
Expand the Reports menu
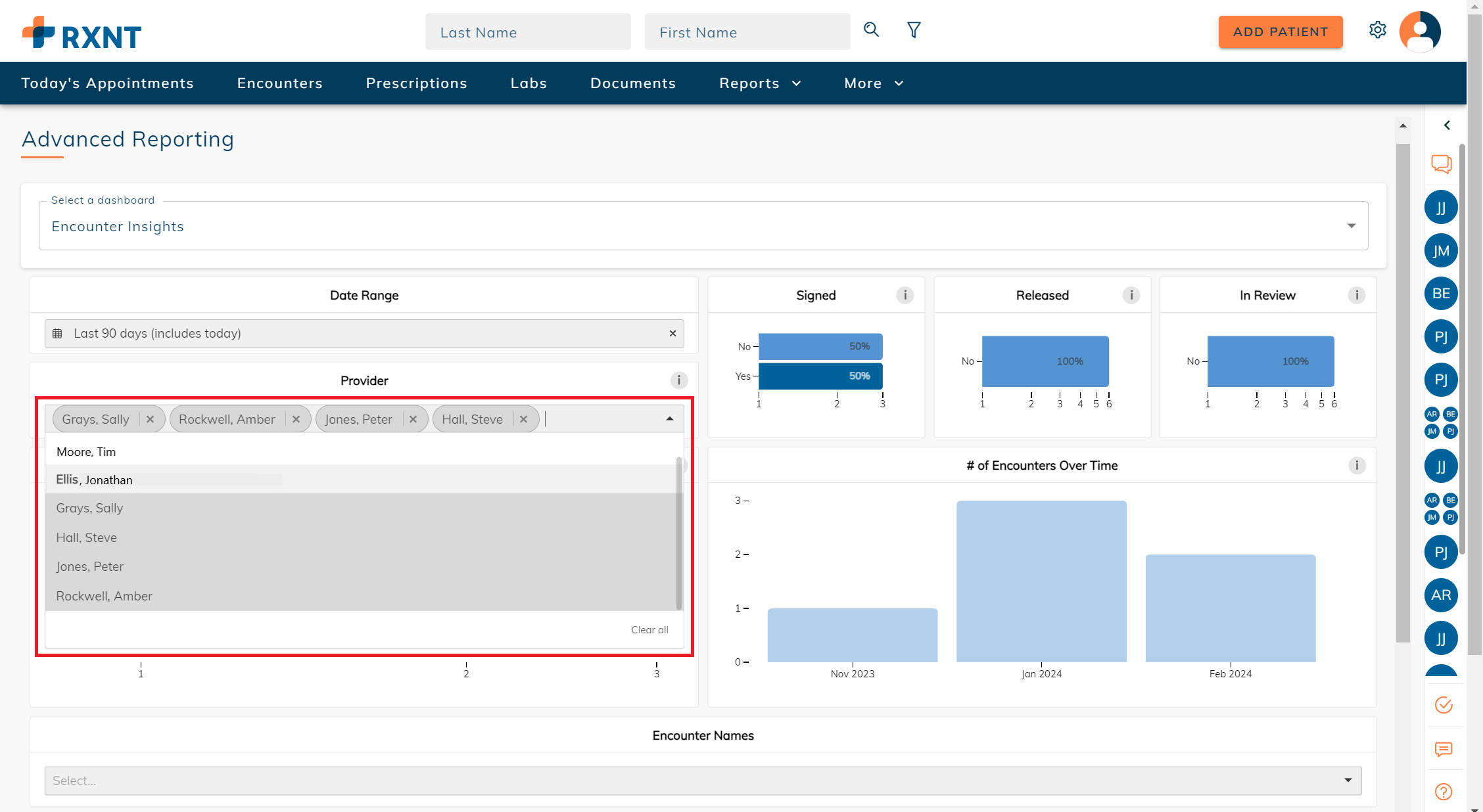760,83
